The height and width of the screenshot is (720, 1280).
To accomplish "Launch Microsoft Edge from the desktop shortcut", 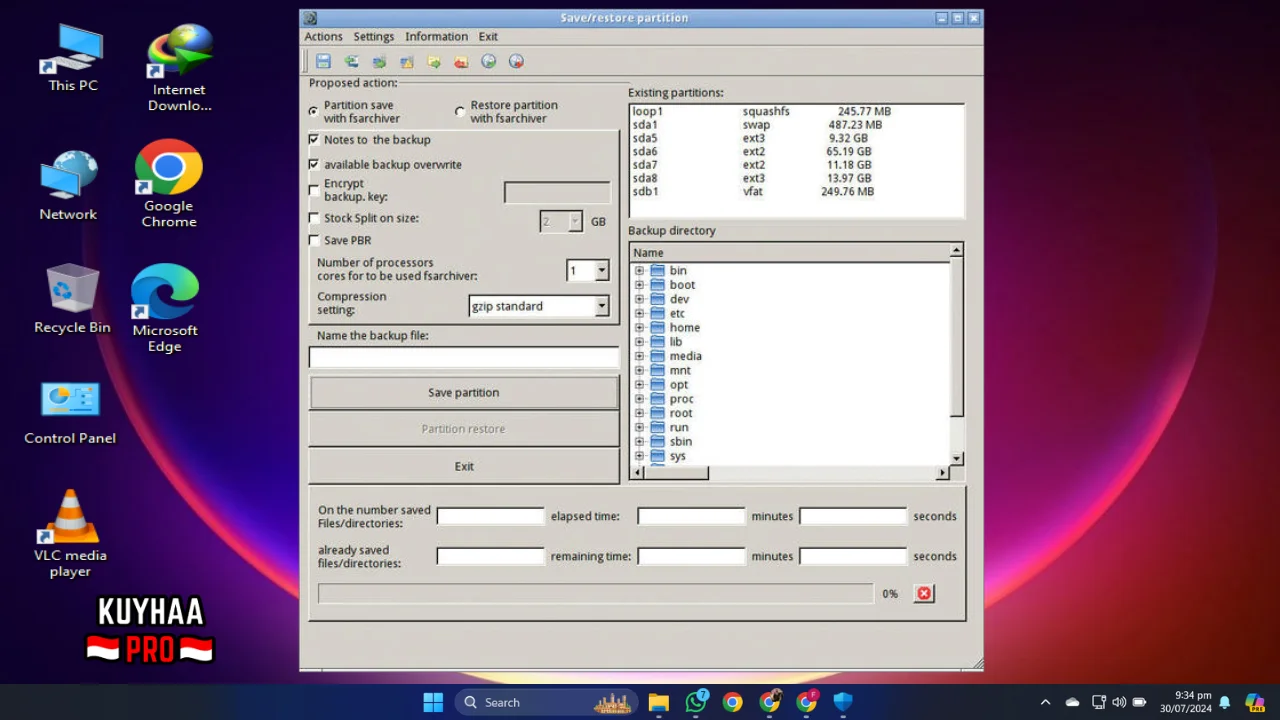I will coord(165,308).
